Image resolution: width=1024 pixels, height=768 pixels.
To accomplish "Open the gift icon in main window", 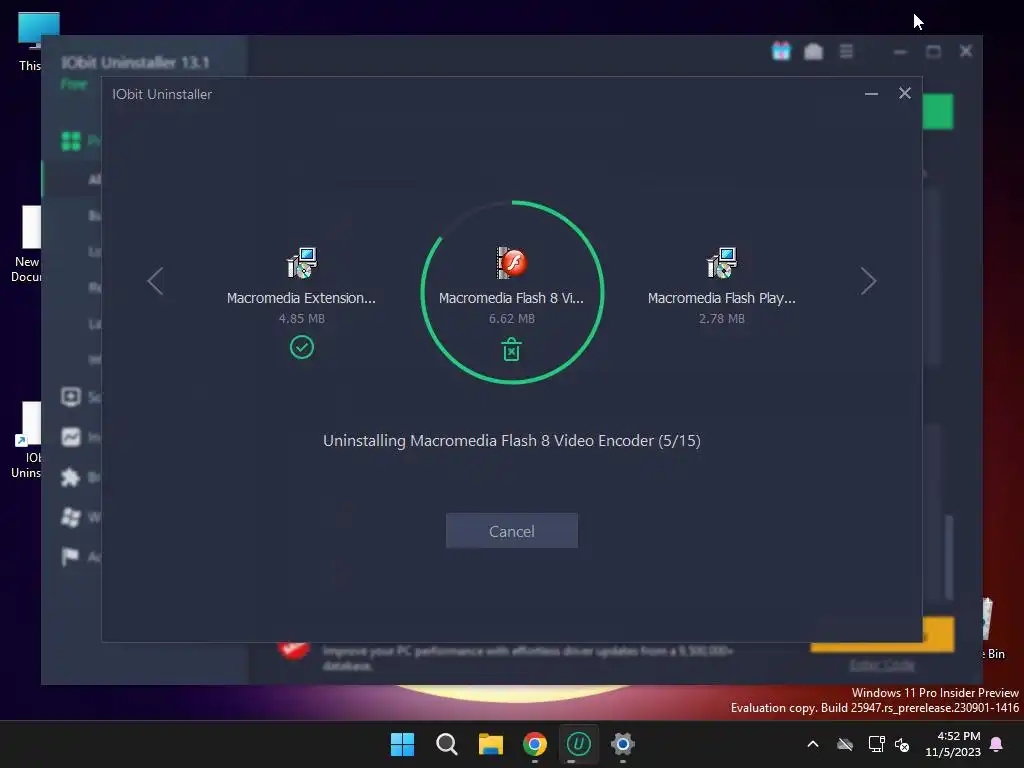I will point(781,51).
